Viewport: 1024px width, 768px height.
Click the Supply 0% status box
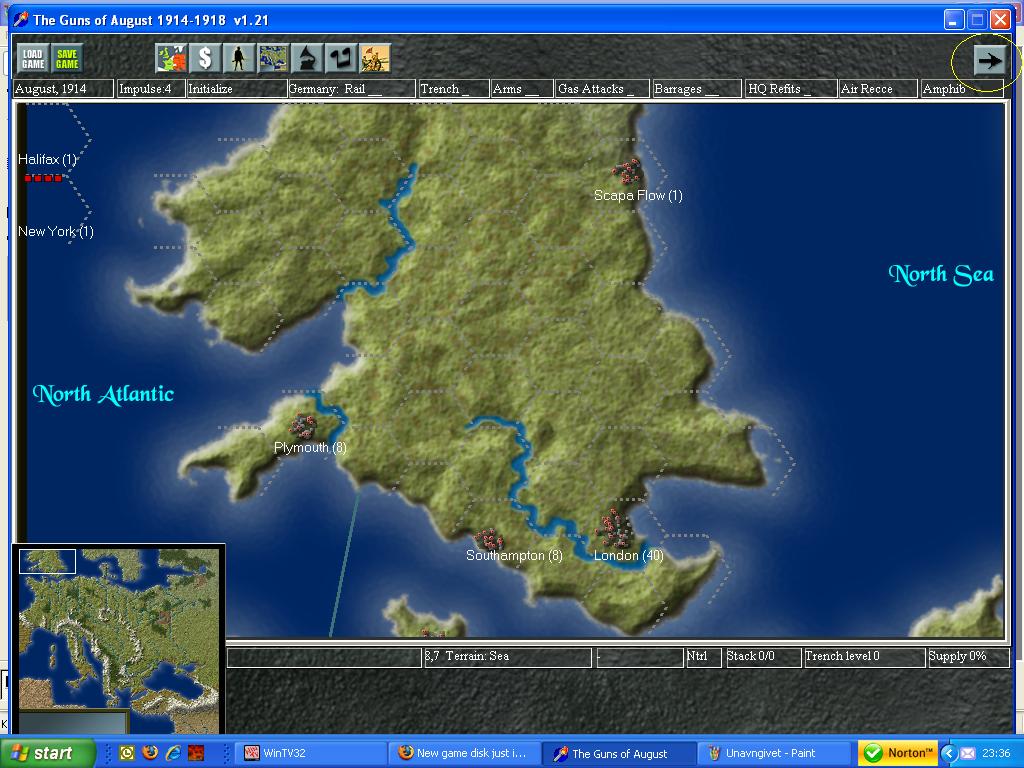point(967,657)
